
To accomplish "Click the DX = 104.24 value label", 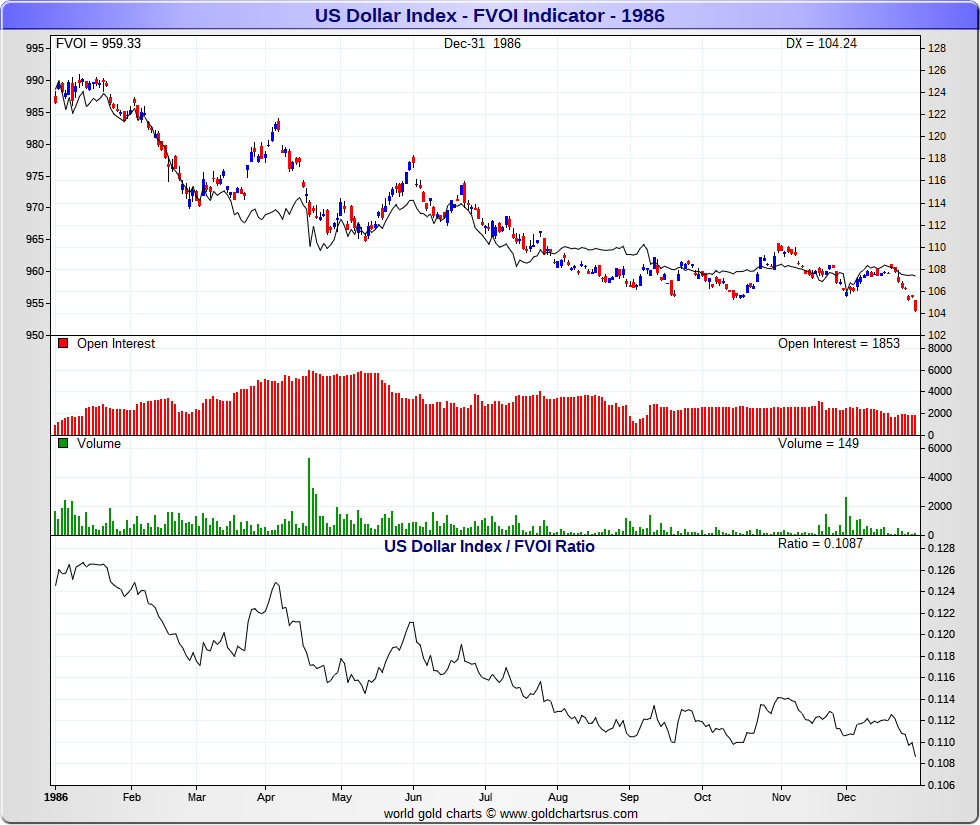I will [821, 44].
